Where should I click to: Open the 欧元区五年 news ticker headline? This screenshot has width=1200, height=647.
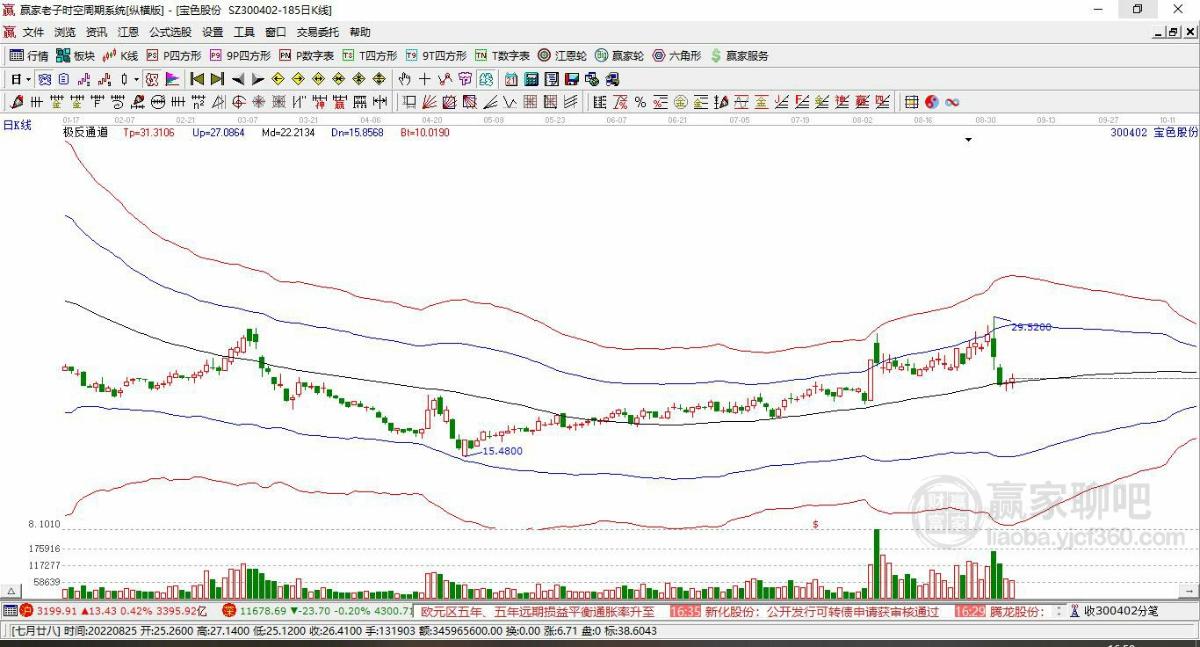[537, 610]
